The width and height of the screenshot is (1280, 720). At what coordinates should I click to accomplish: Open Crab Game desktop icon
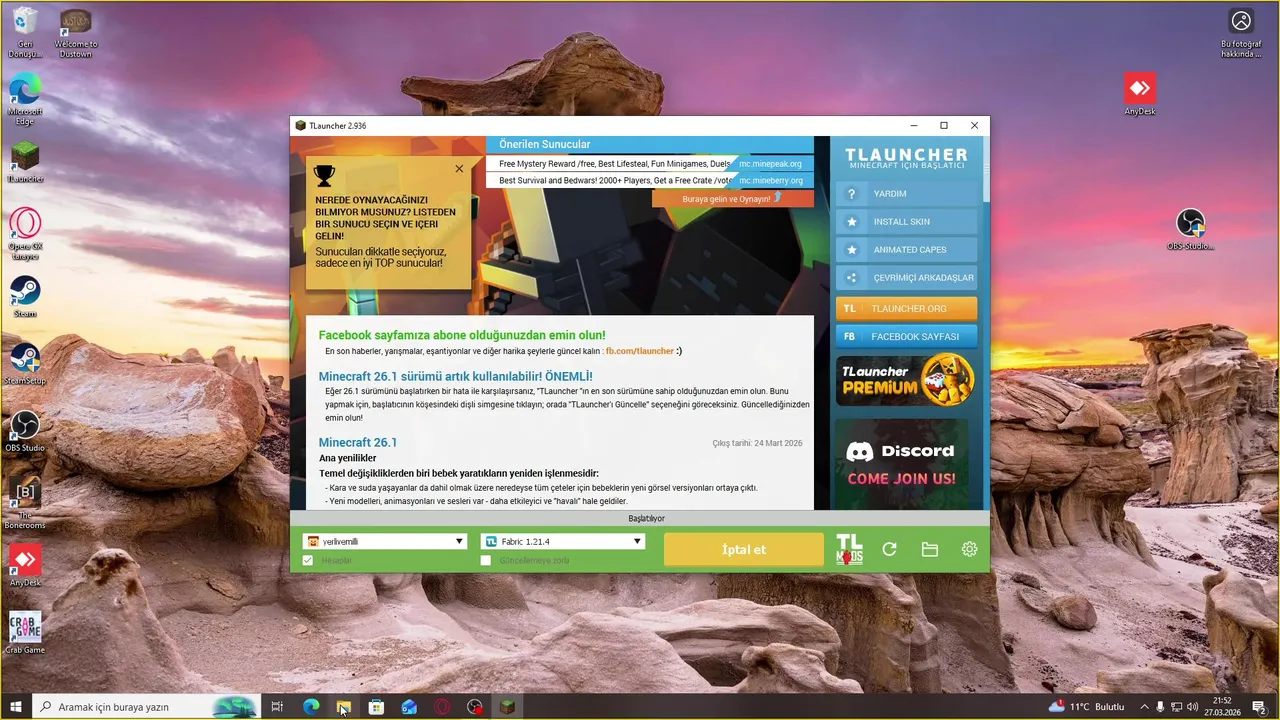click(25, 632)
